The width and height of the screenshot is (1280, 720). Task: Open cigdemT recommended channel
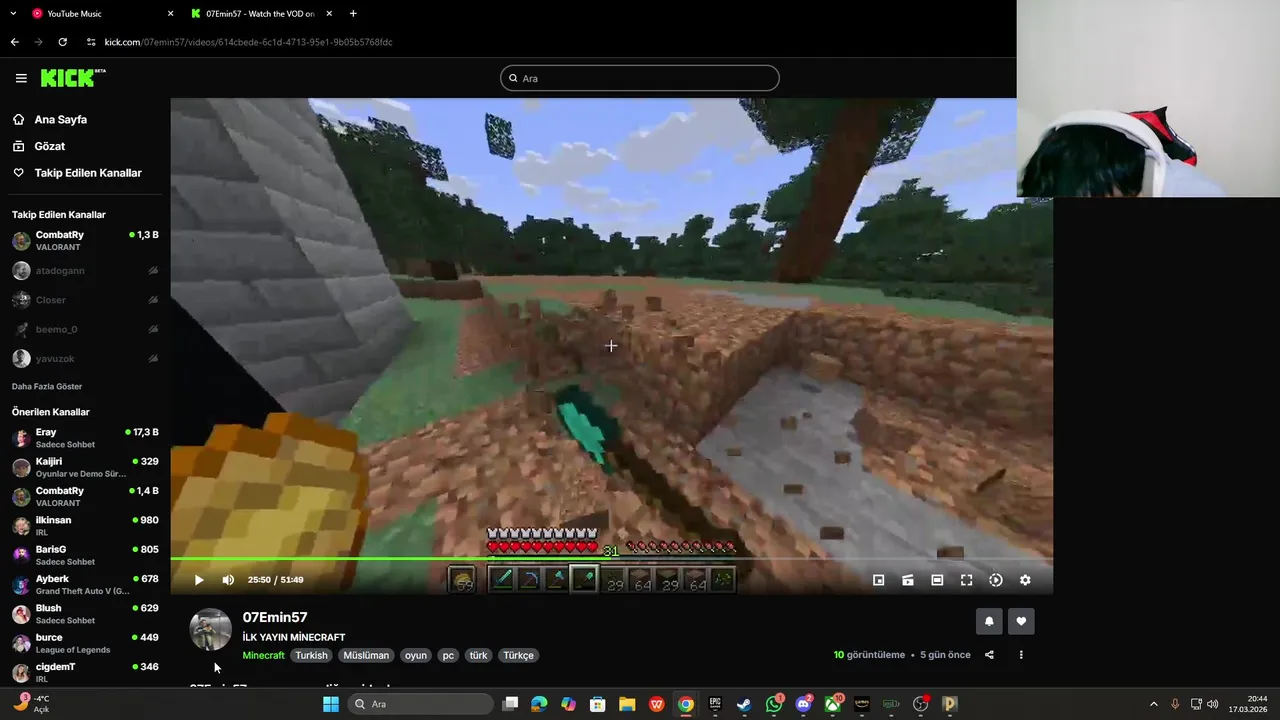85,672
